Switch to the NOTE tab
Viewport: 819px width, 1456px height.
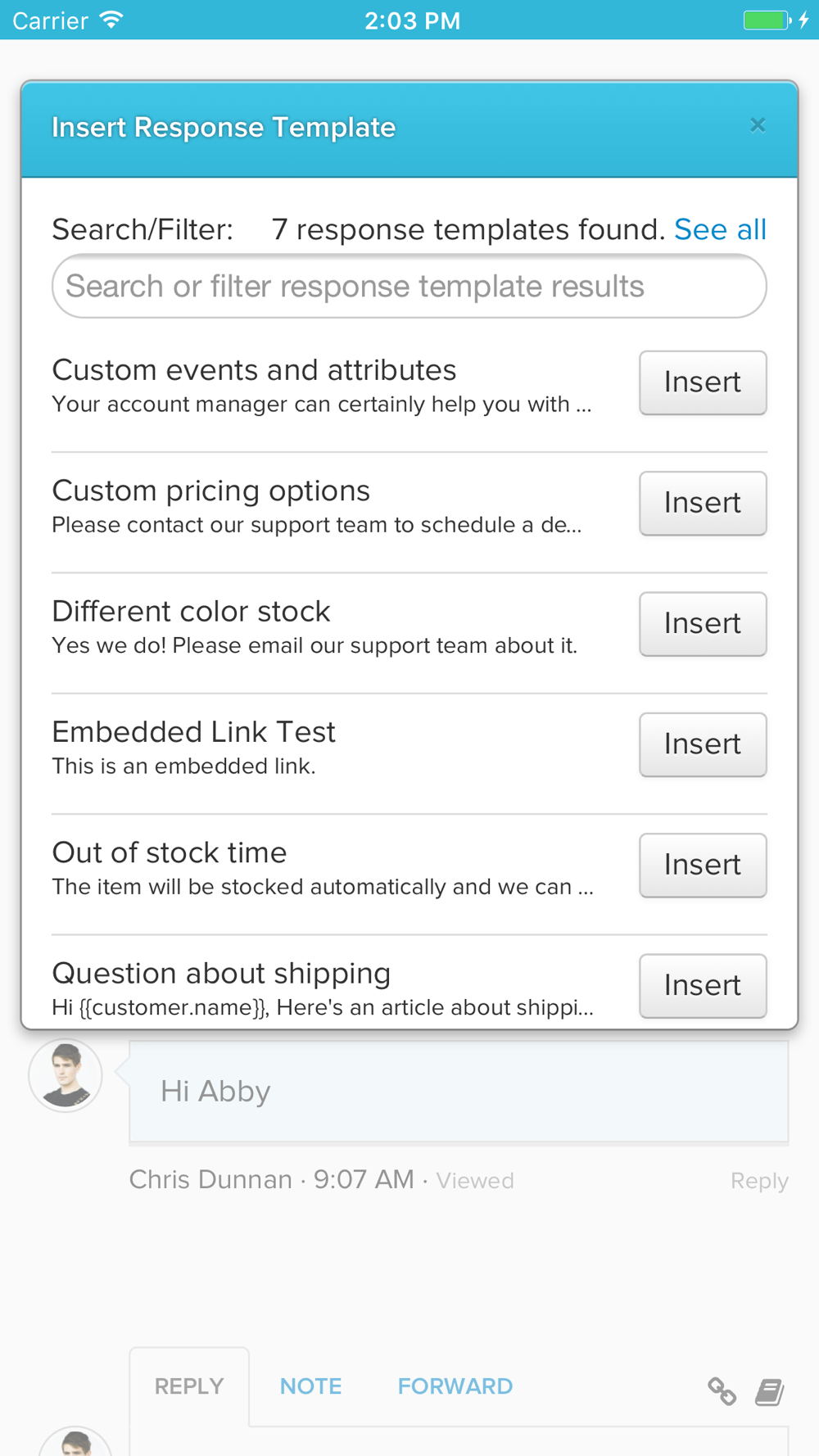click(x=310, y=1386)
